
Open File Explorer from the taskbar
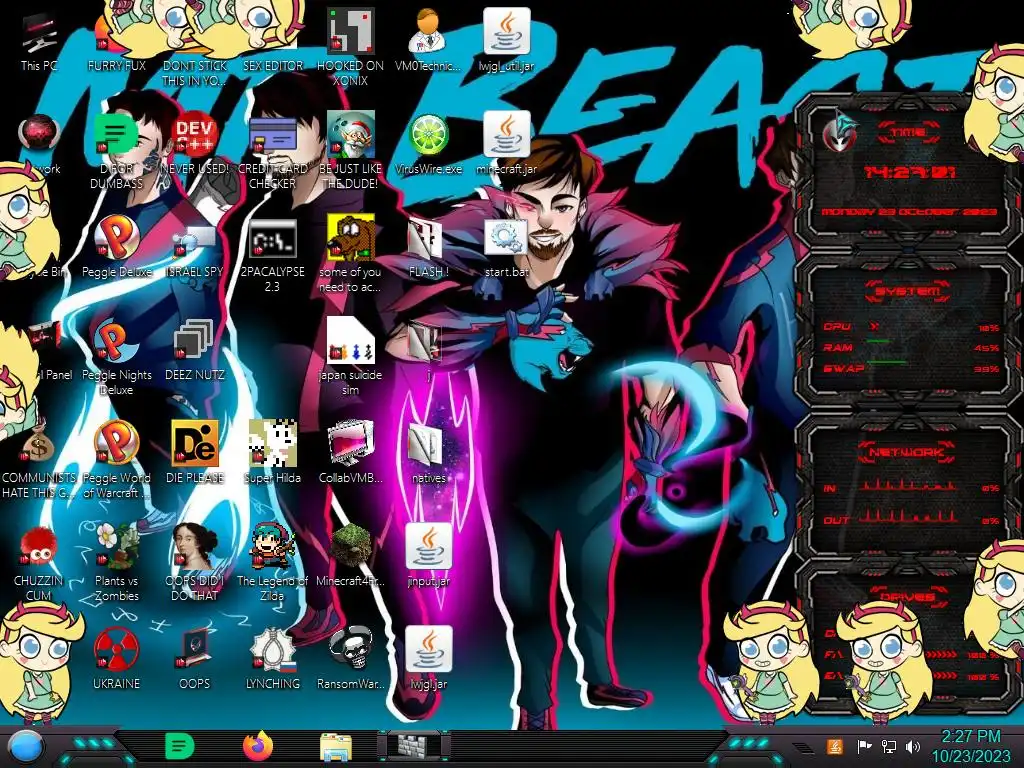pos(336,747)
